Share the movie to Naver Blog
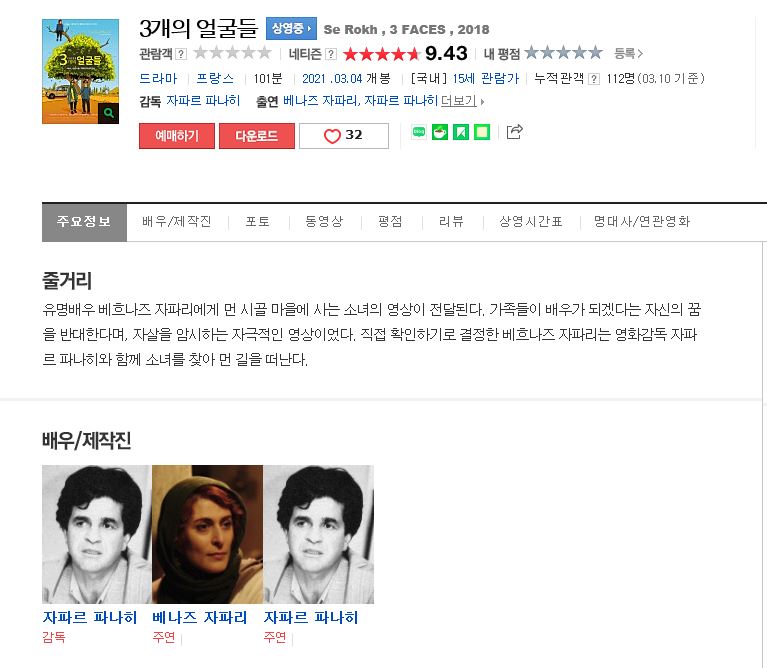The image size is (767, 668). tap(419, 132)
